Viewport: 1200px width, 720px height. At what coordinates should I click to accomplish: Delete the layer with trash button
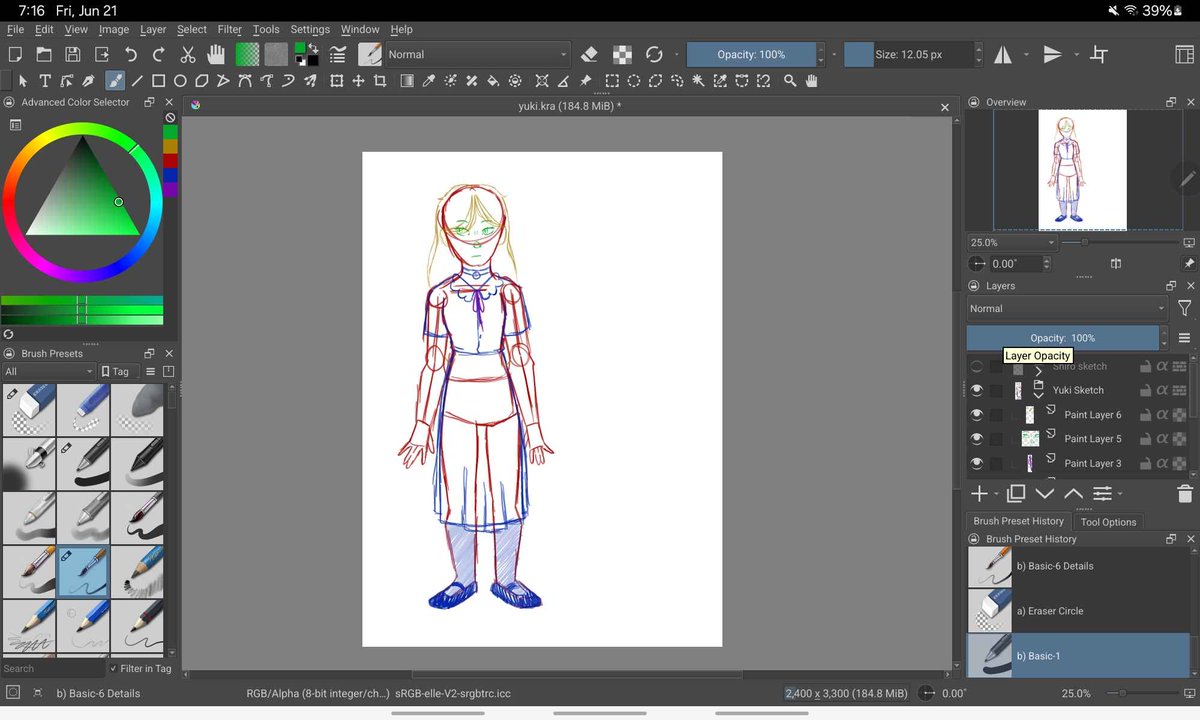tap(1185, 494)
